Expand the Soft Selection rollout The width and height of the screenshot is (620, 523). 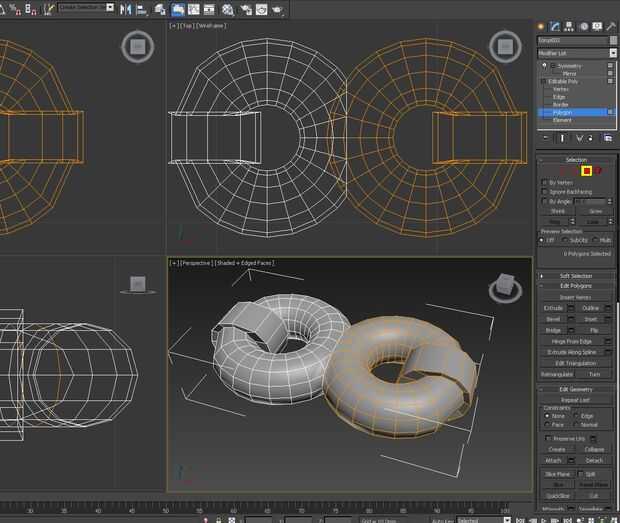tap(576, 276)
